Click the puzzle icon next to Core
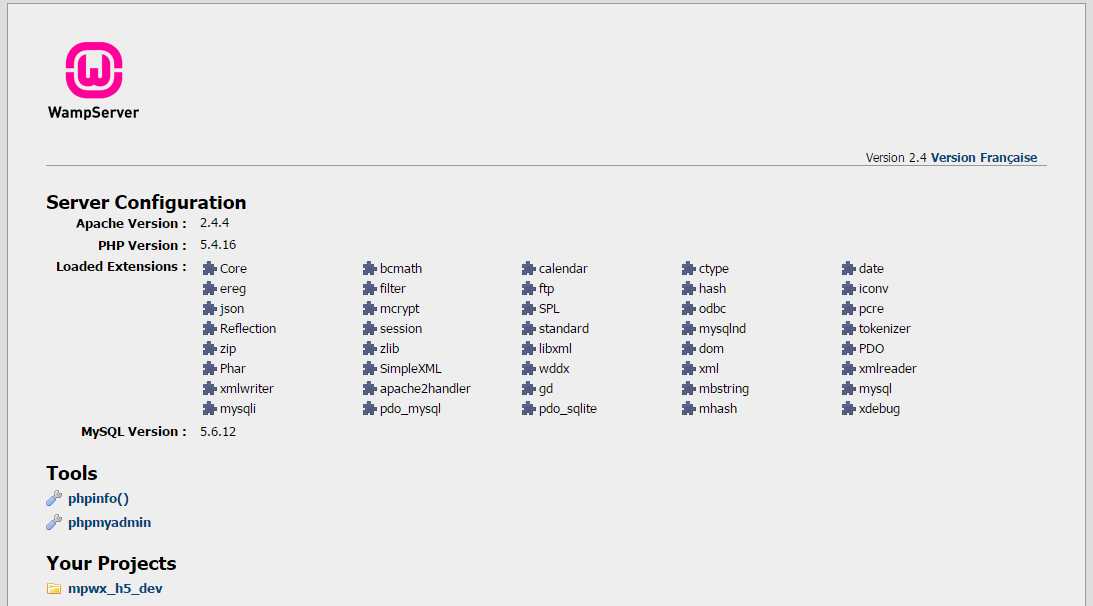 point(209,268)
